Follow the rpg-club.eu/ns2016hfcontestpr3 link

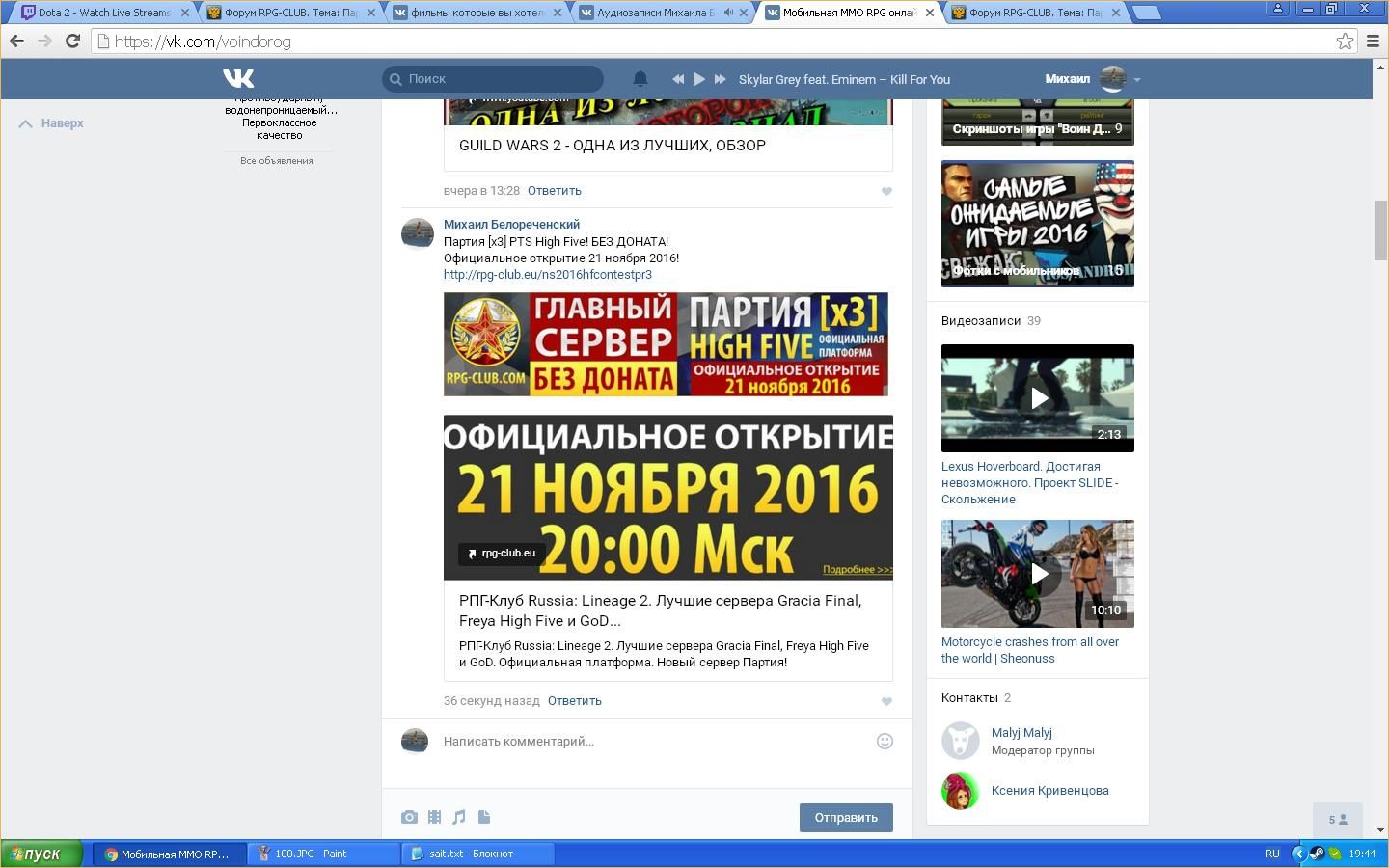(548, 275)
